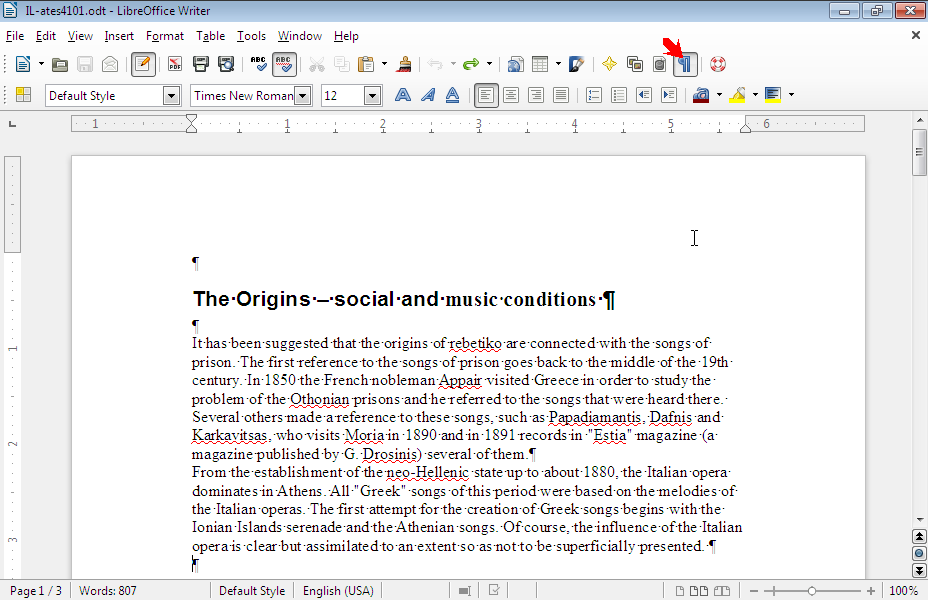Click the New document icon
The width and height of the screenshot is (928, 600).
(22, 64)
